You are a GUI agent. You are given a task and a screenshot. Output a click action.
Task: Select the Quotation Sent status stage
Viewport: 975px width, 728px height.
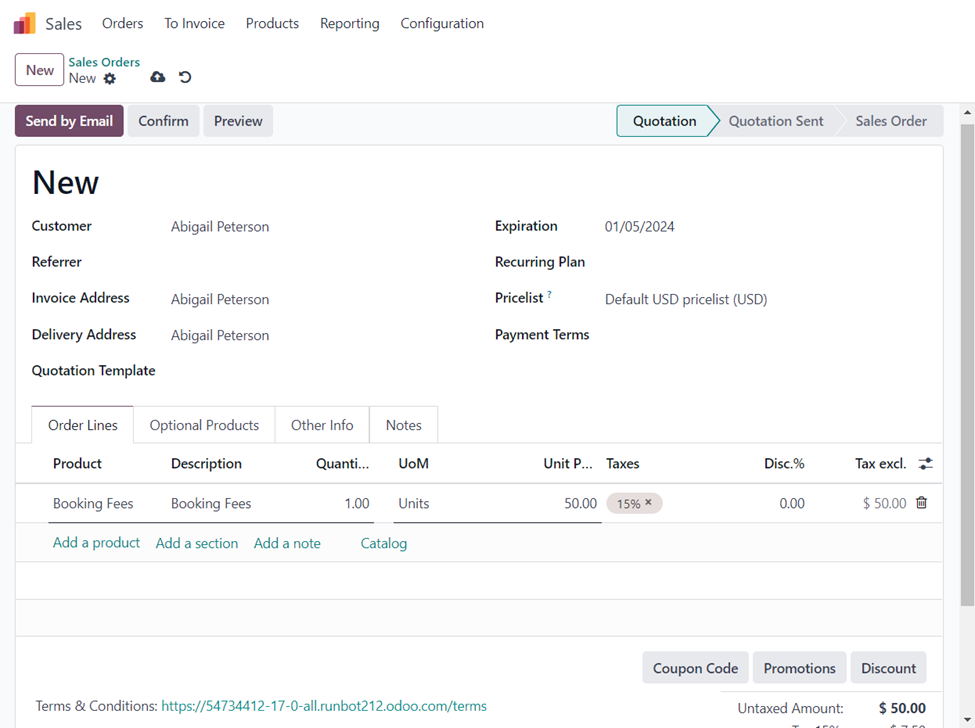[x=775, y=121]
